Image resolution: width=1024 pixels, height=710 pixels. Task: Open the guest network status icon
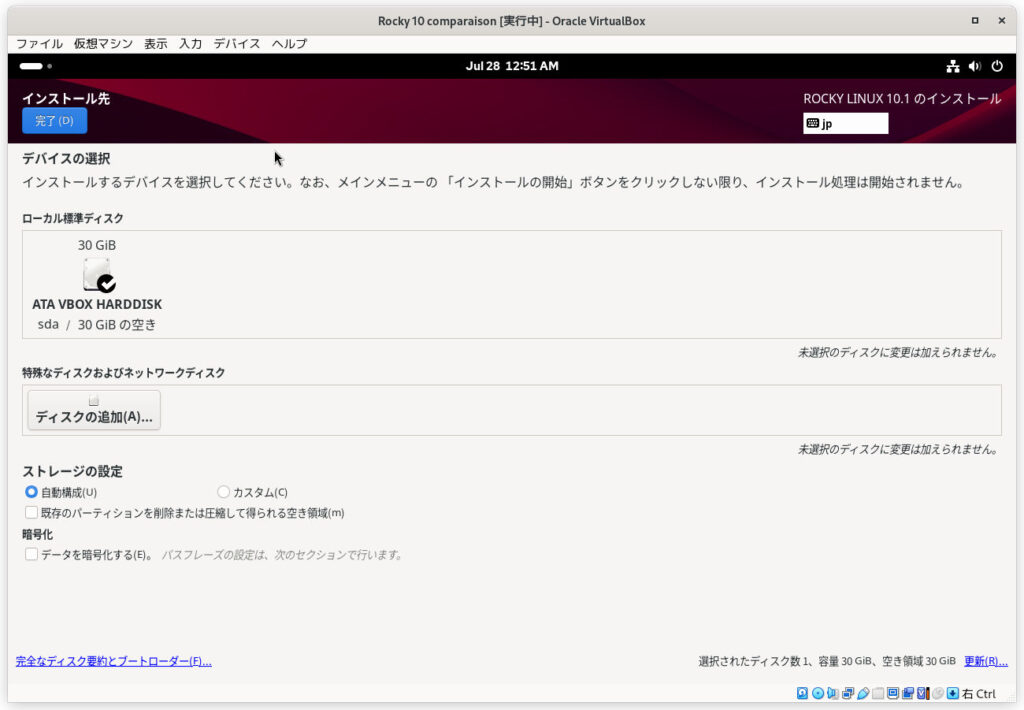tap(953, 66)
